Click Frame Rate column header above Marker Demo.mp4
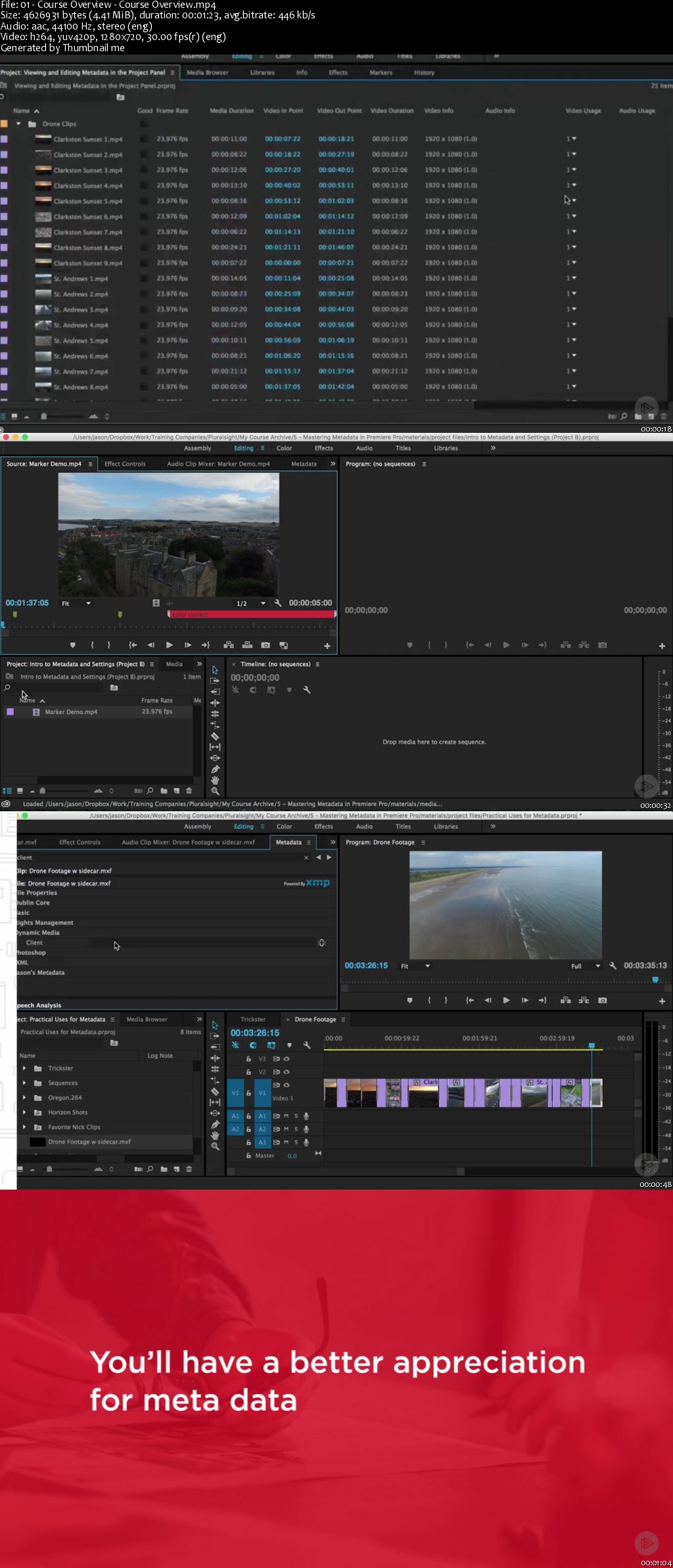 (156, 700)
